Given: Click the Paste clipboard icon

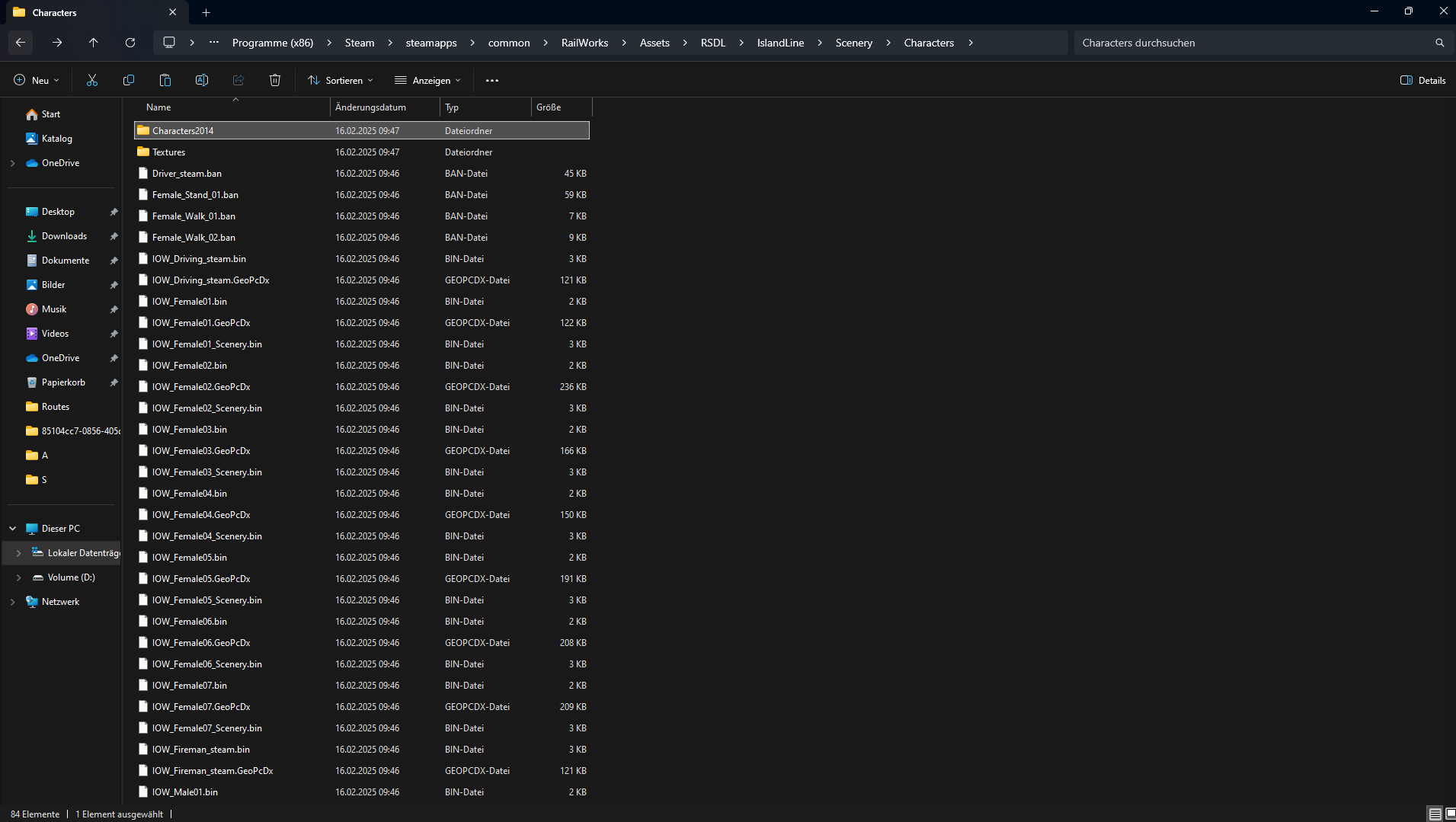Looking at the screenshot, I should tap(165, 80).
